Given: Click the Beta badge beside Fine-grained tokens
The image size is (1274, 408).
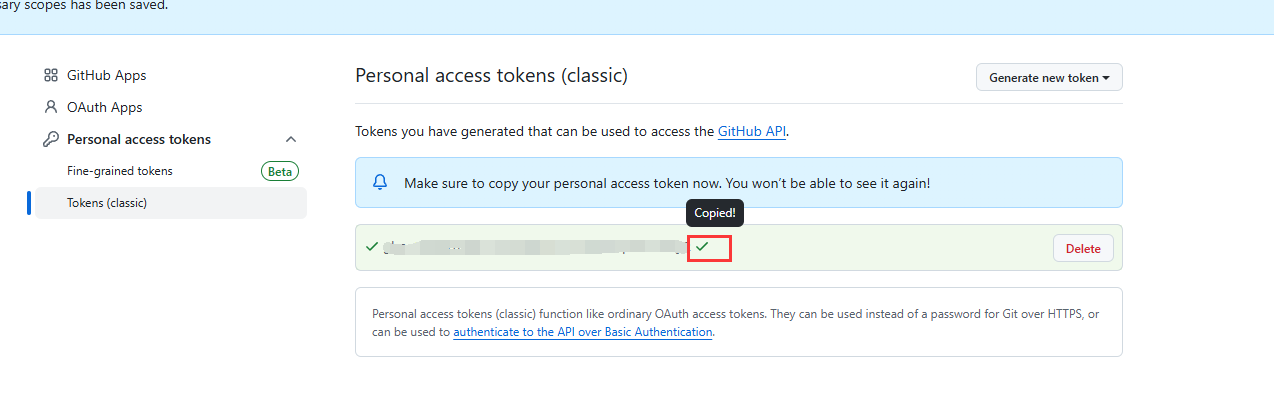Looking at the screenshot, I should coord(280,171).
